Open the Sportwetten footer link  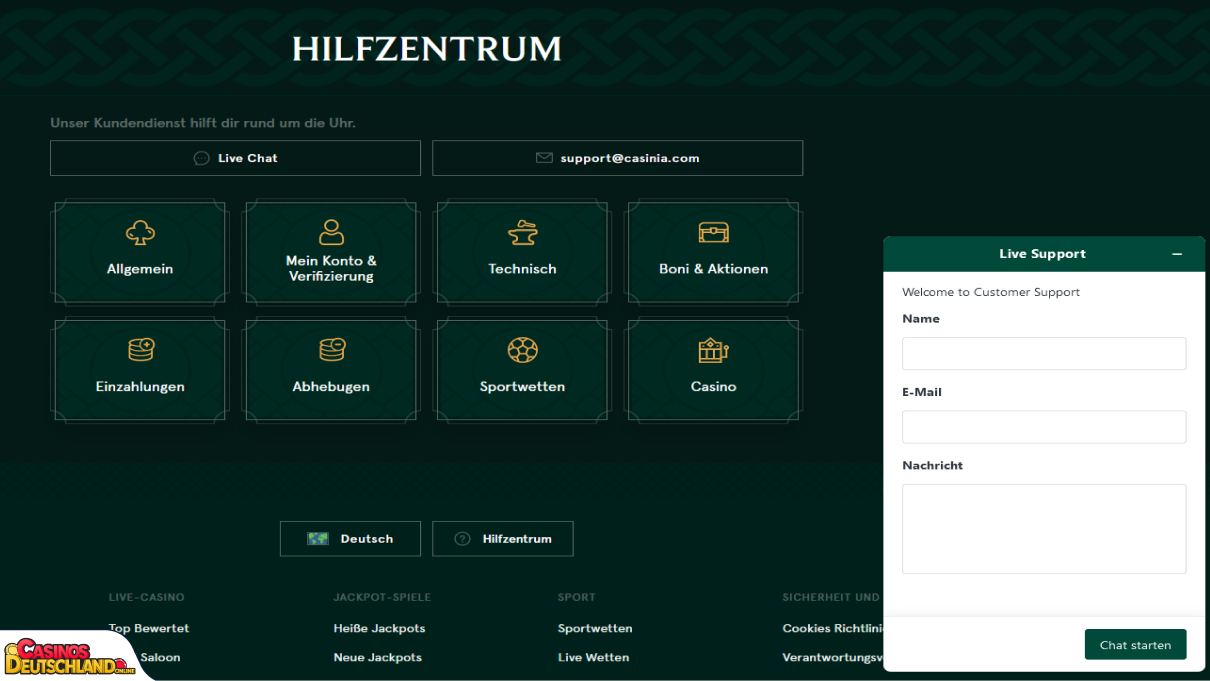tap(595, 629)
